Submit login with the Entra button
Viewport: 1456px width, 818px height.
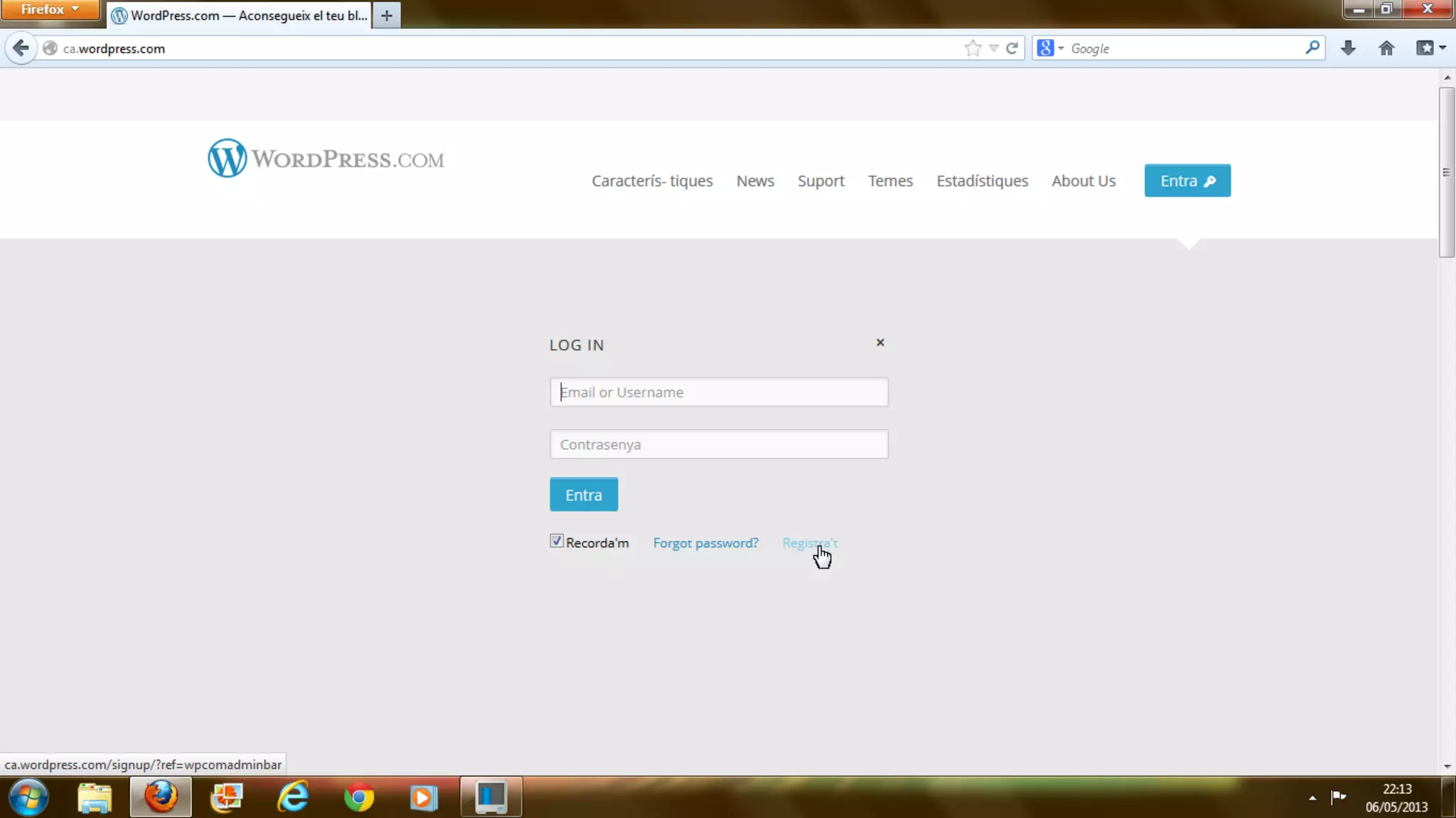(584, 495)
